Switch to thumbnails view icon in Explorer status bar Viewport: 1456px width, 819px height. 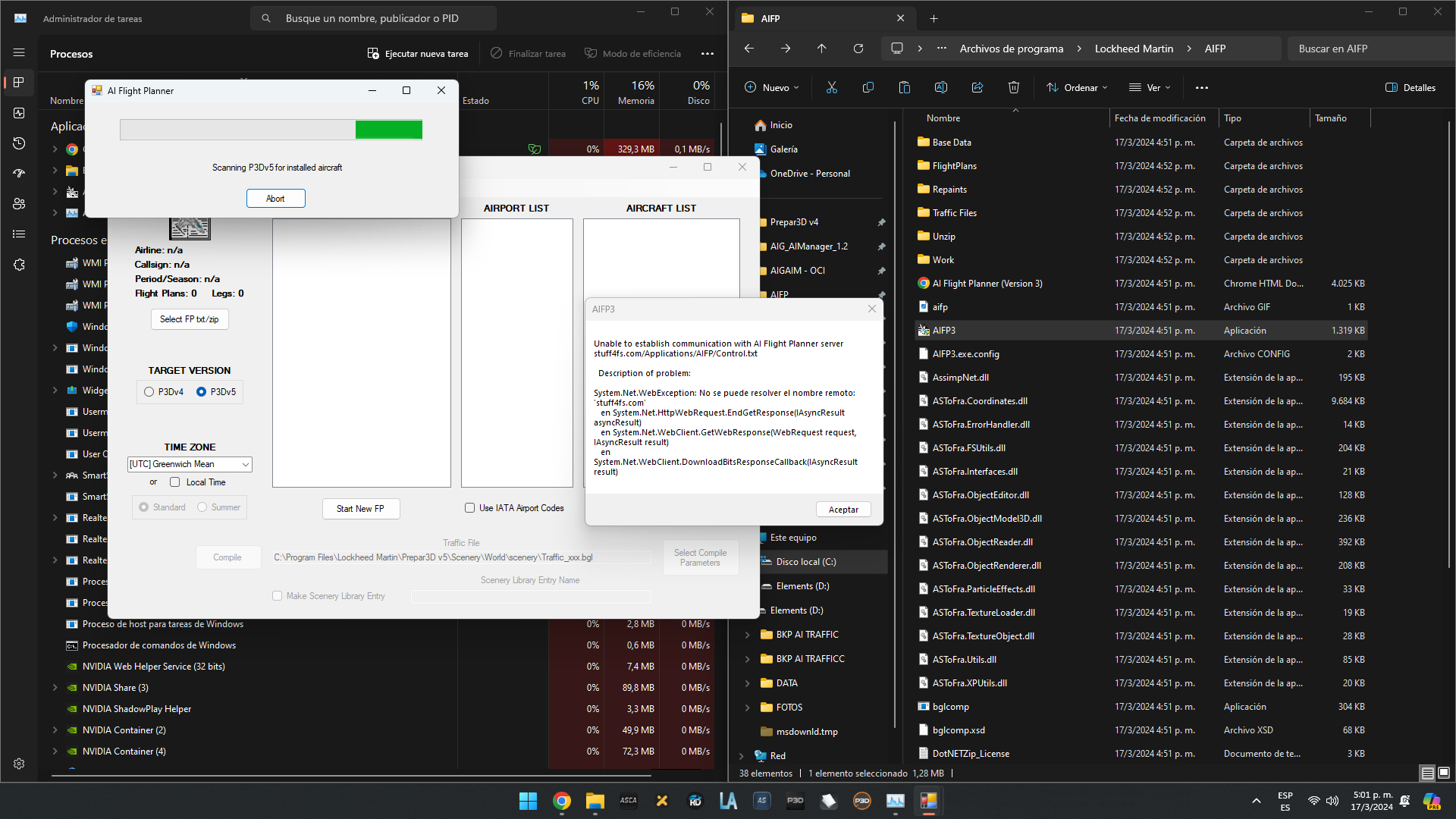(1444, 773)
